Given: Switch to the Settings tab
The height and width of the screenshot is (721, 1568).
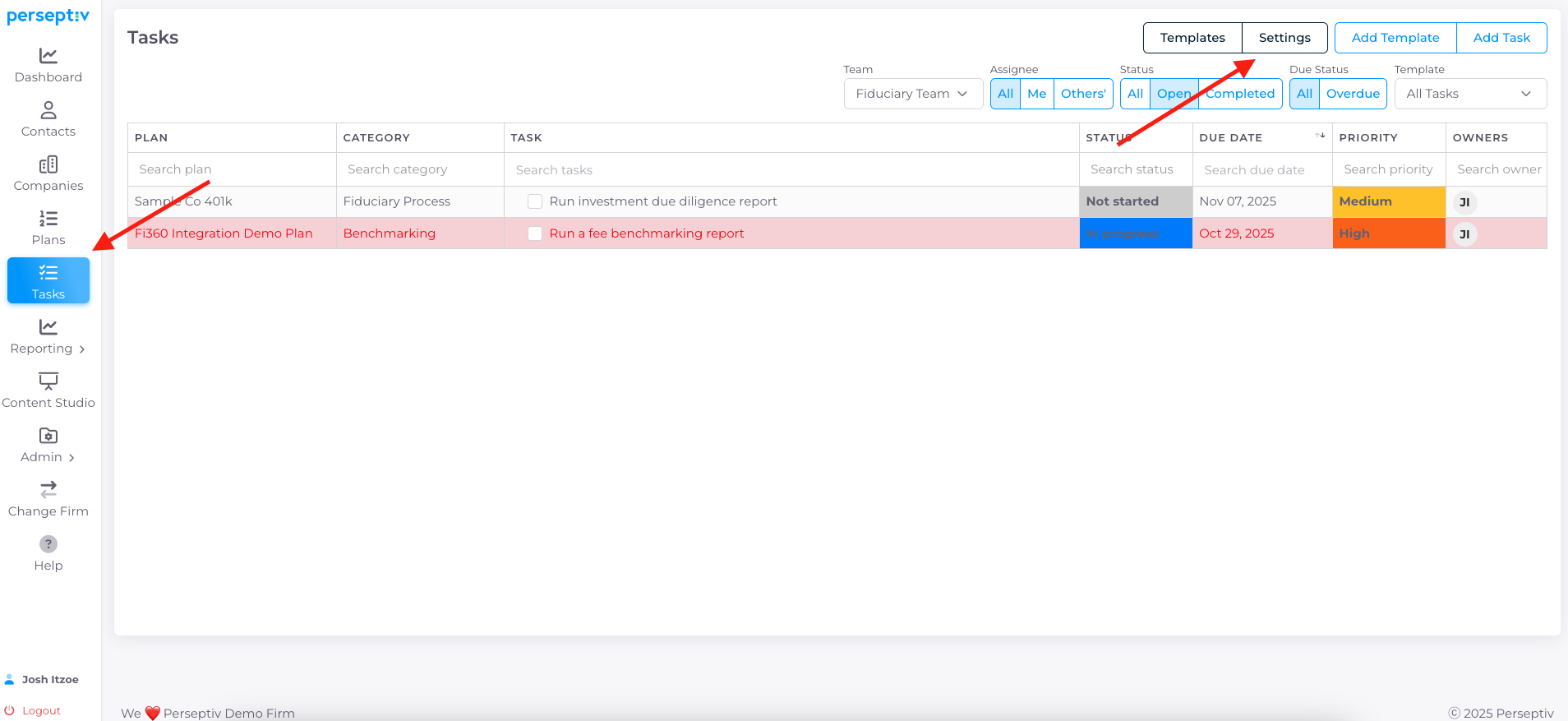Looking at the screenshot, I should 1284,38.
